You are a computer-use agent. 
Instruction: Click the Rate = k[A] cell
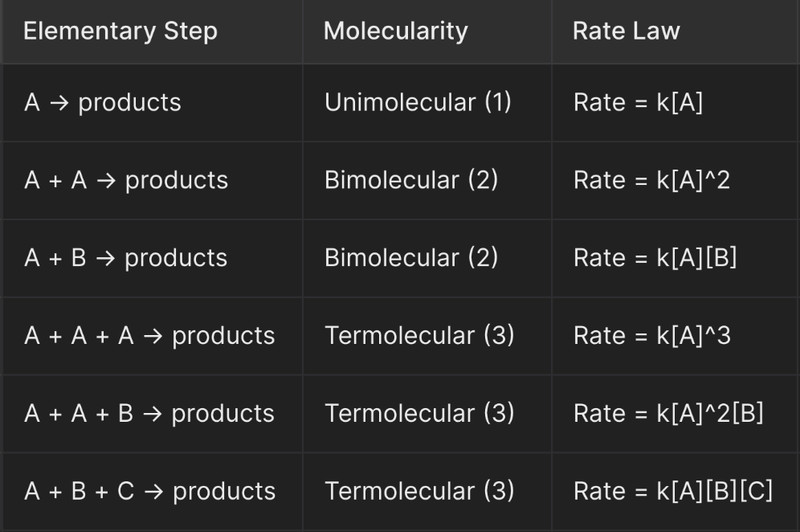pos(638,102)
